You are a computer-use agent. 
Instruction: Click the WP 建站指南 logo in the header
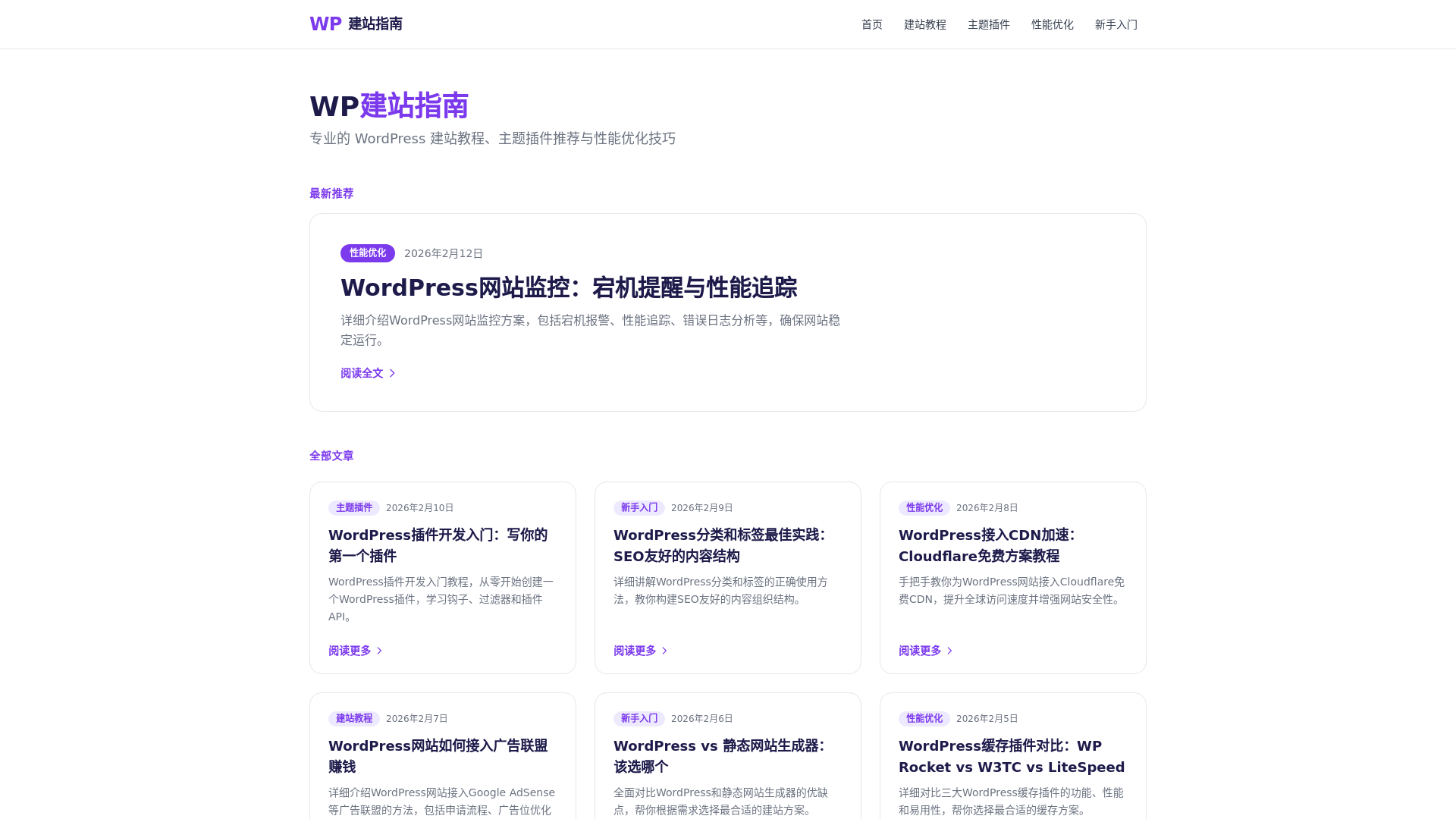pyautogui.click(x=356, y=24)
